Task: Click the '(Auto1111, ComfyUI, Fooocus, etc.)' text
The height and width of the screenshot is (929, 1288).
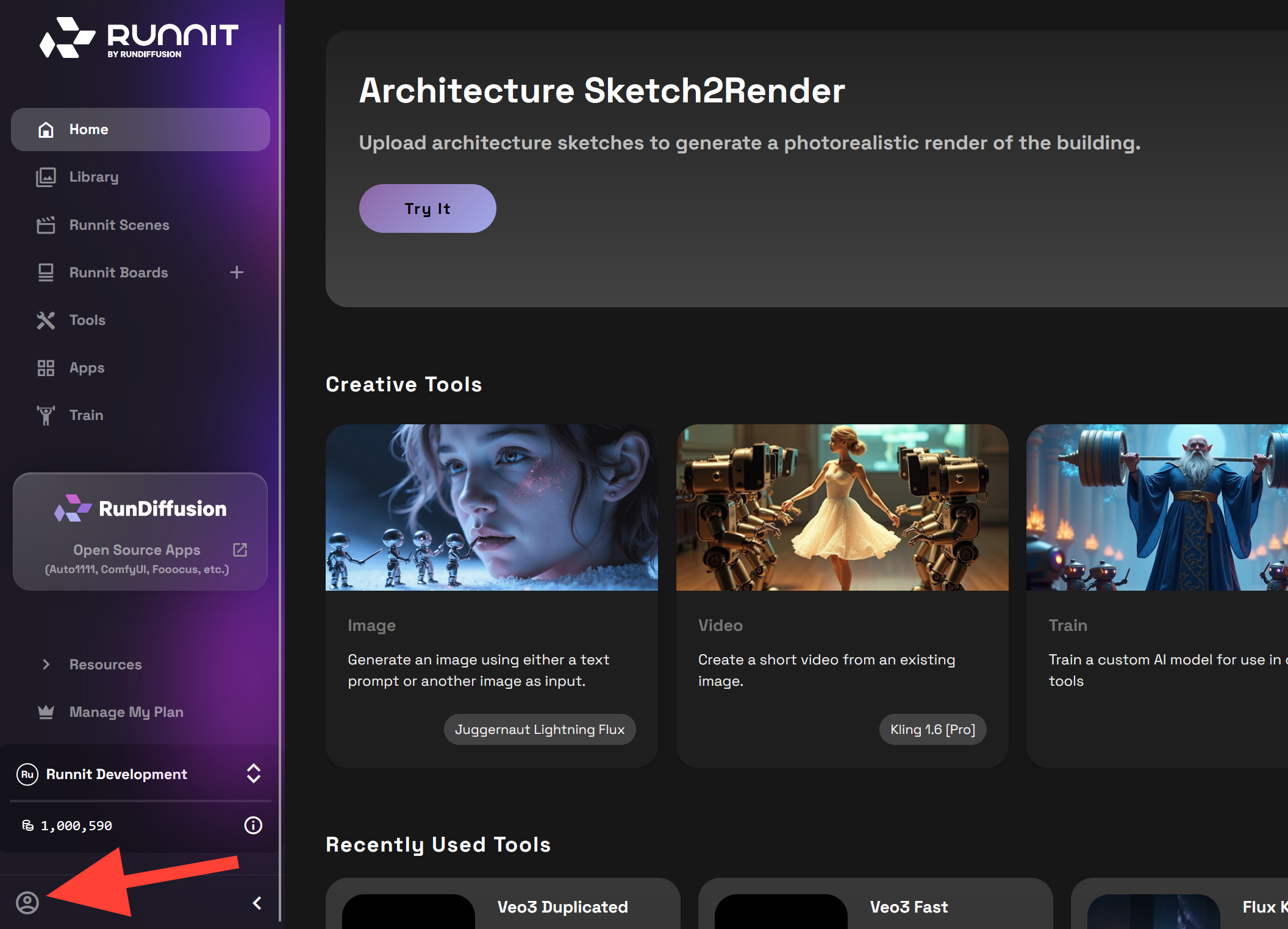Action: tap(137, 569)
